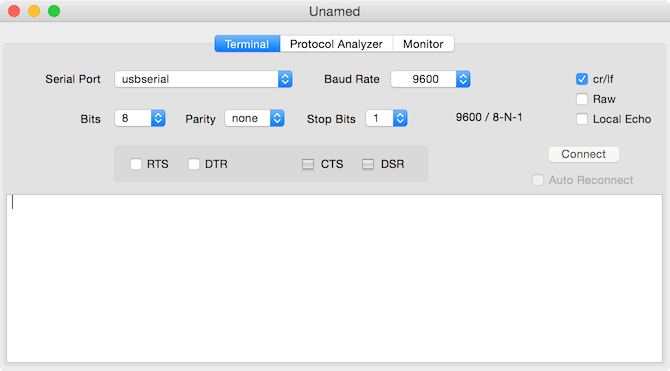Click the DSR indicator
The height and width of the screenshot is (371, 670).
pyautogui.click(x=368, y=164)
